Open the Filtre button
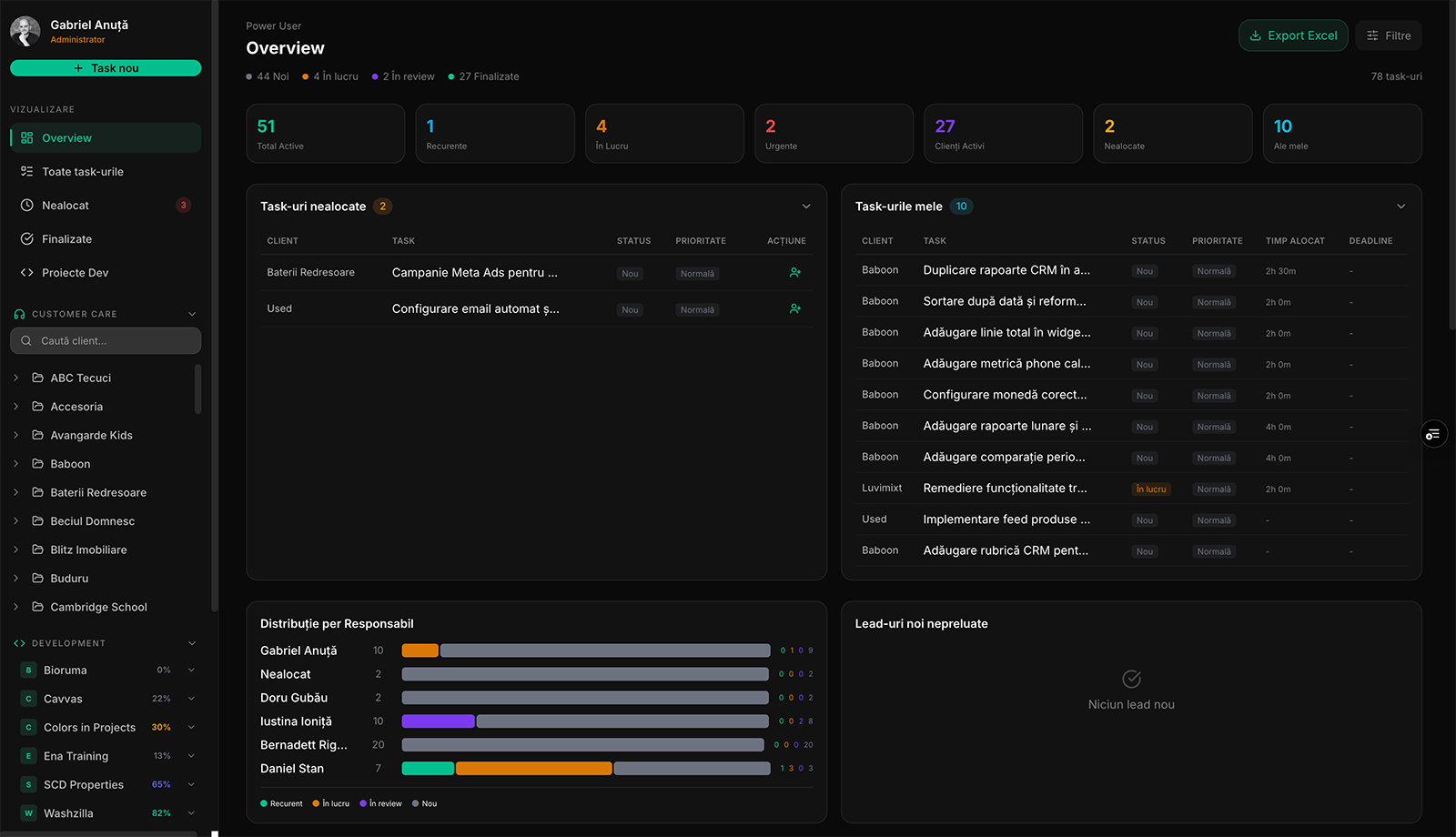The image size is (1456, 837). coord(1389,35)
